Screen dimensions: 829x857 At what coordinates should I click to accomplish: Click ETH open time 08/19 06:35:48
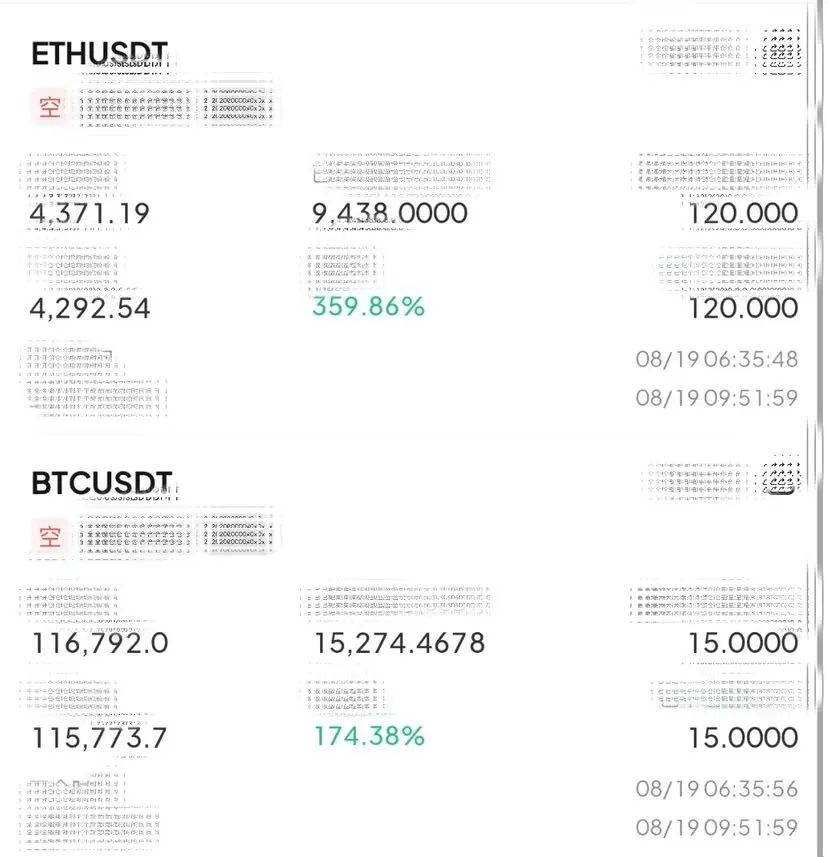coord(716,359)
